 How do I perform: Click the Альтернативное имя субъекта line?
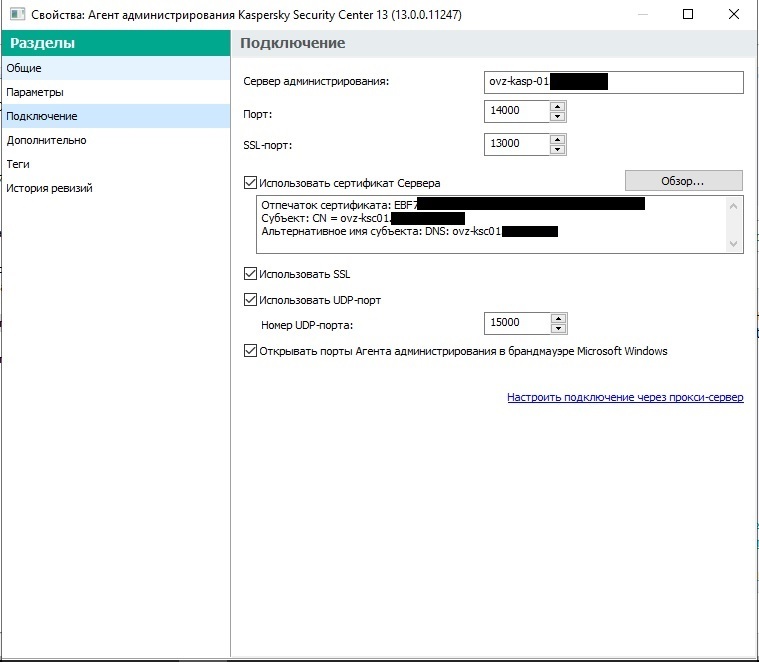coord(410,231)
